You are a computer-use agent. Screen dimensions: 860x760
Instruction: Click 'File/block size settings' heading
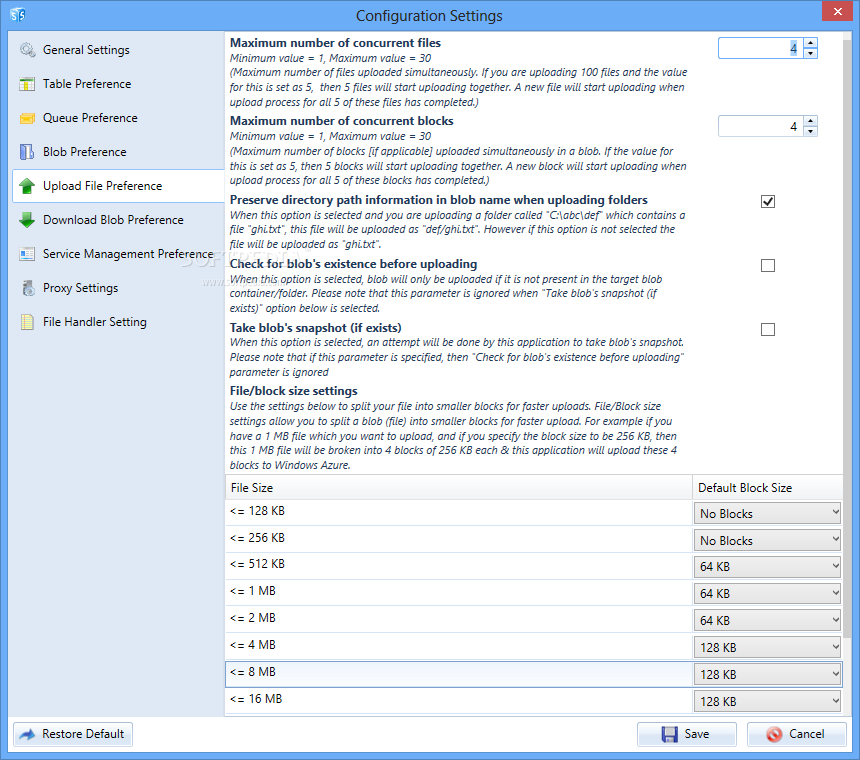(293, 391)
